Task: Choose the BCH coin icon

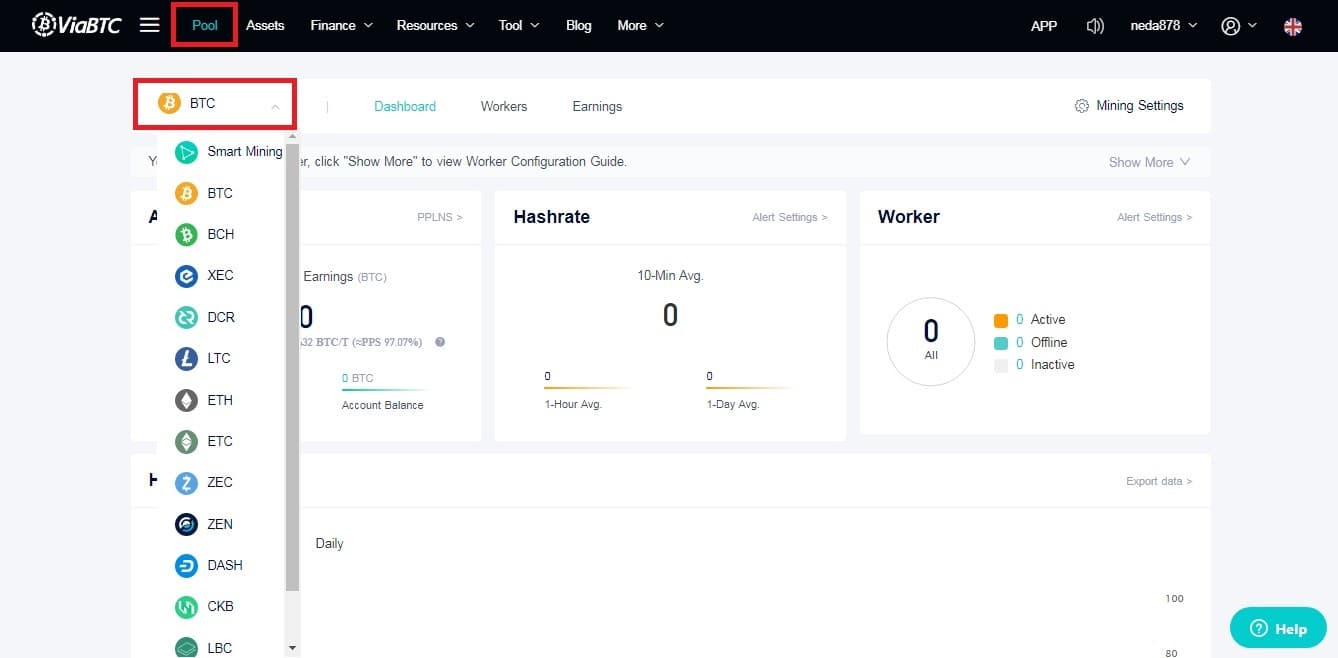Action: (186, 234)
